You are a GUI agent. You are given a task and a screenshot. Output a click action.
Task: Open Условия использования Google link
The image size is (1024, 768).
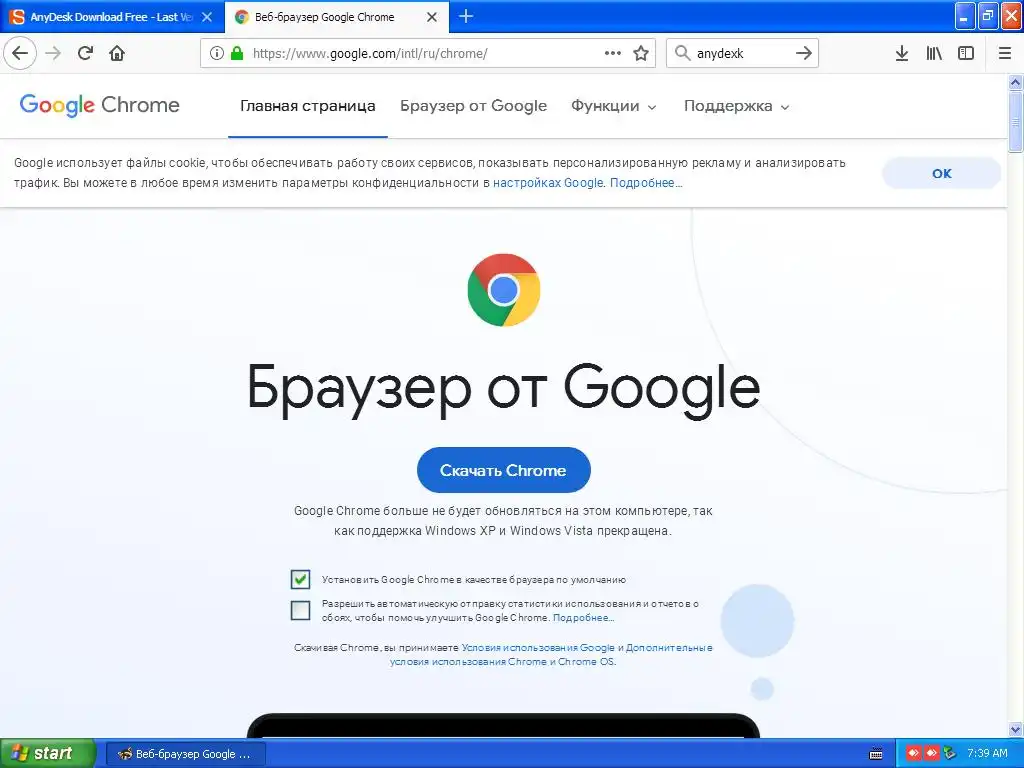[538, 648]
